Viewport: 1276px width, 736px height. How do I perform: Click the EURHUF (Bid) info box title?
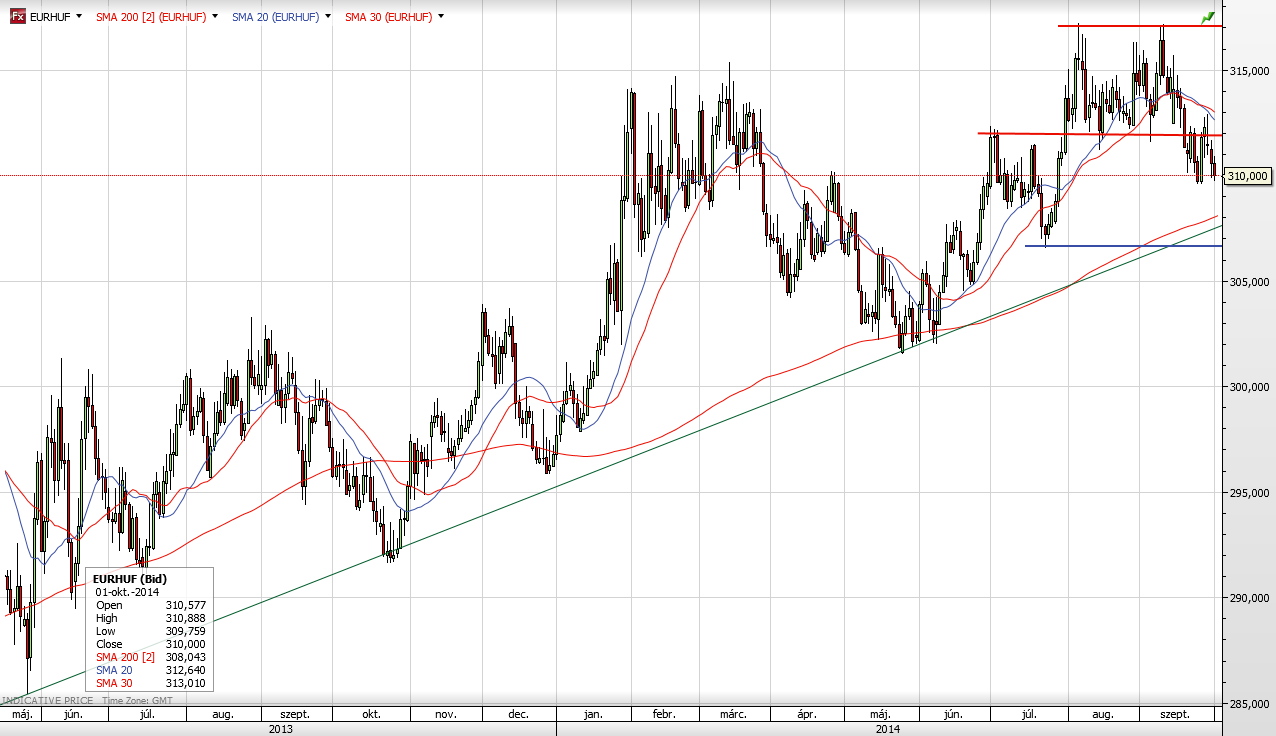(129, 579)
